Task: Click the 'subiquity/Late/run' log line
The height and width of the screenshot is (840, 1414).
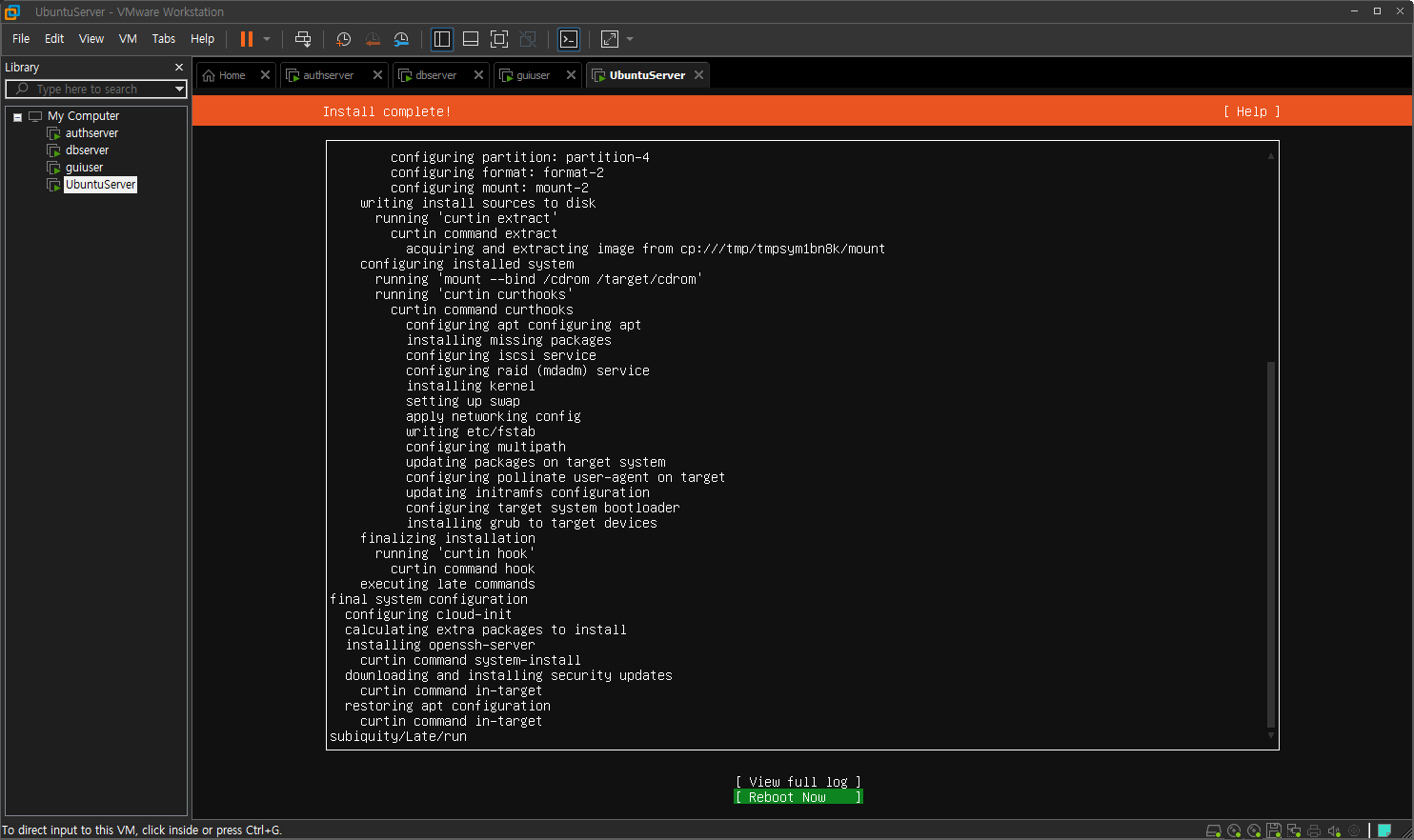Action: [x=398, y=736]
